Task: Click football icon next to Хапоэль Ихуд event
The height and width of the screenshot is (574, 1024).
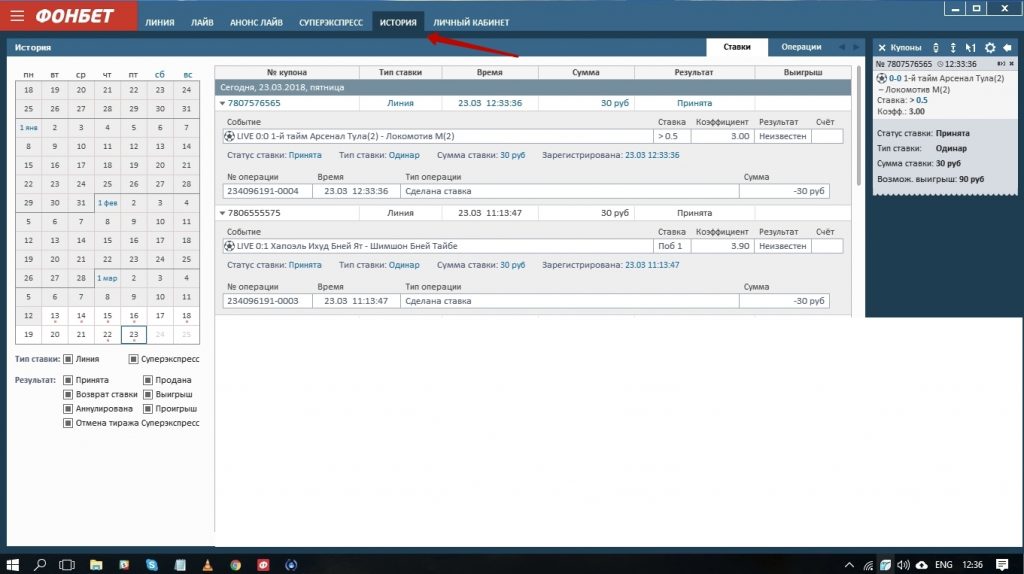Action: (229, 246)
